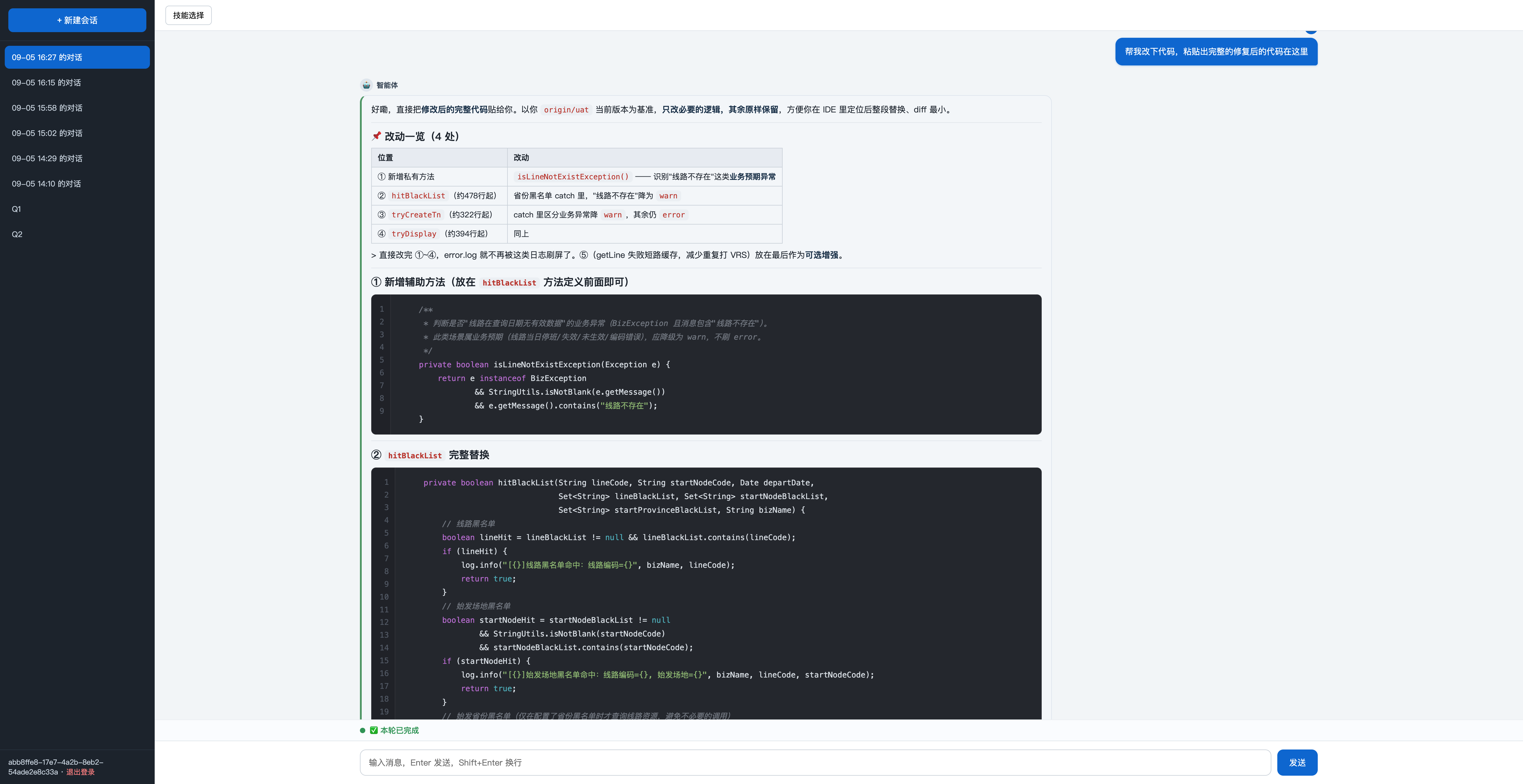
Task: Click the 位置 table header
Action: (439, 158)
